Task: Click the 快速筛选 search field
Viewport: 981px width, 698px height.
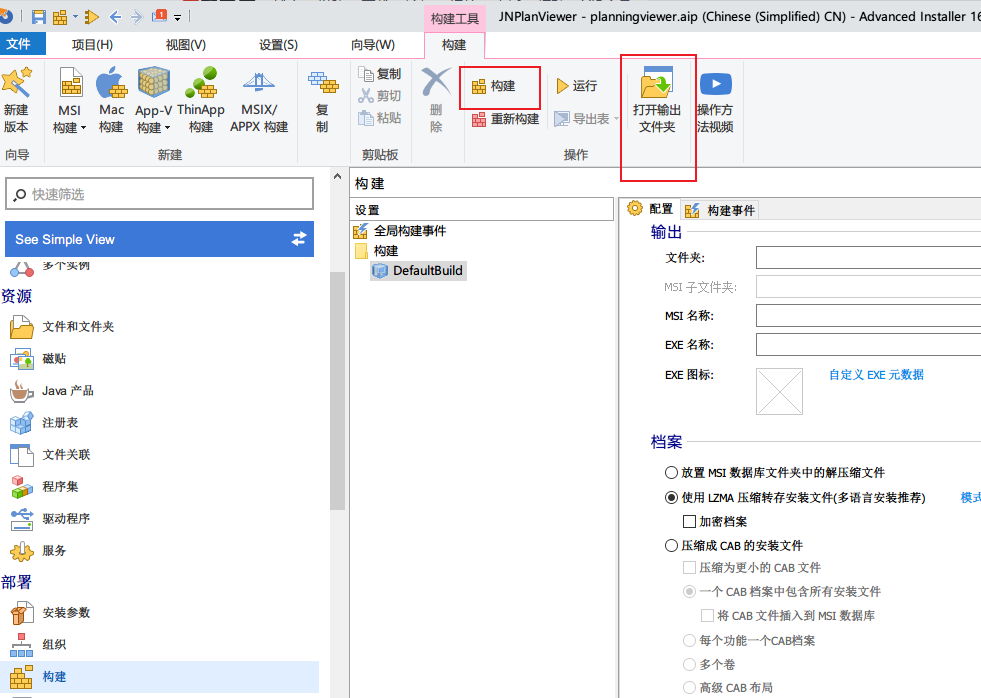Action: 160,194
